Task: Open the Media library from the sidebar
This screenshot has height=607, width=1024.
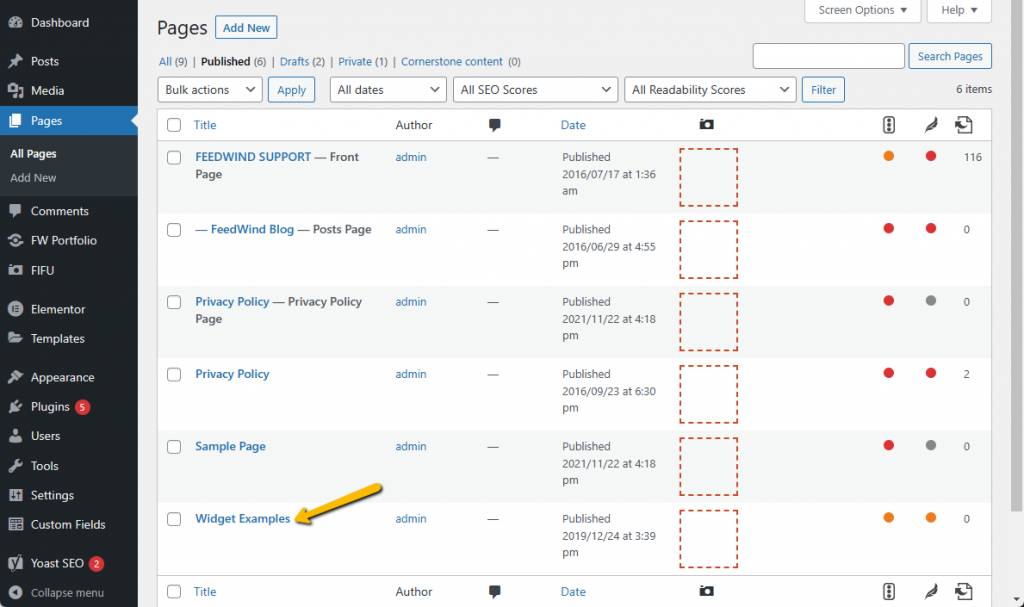Action: click(x=44, y=92)
